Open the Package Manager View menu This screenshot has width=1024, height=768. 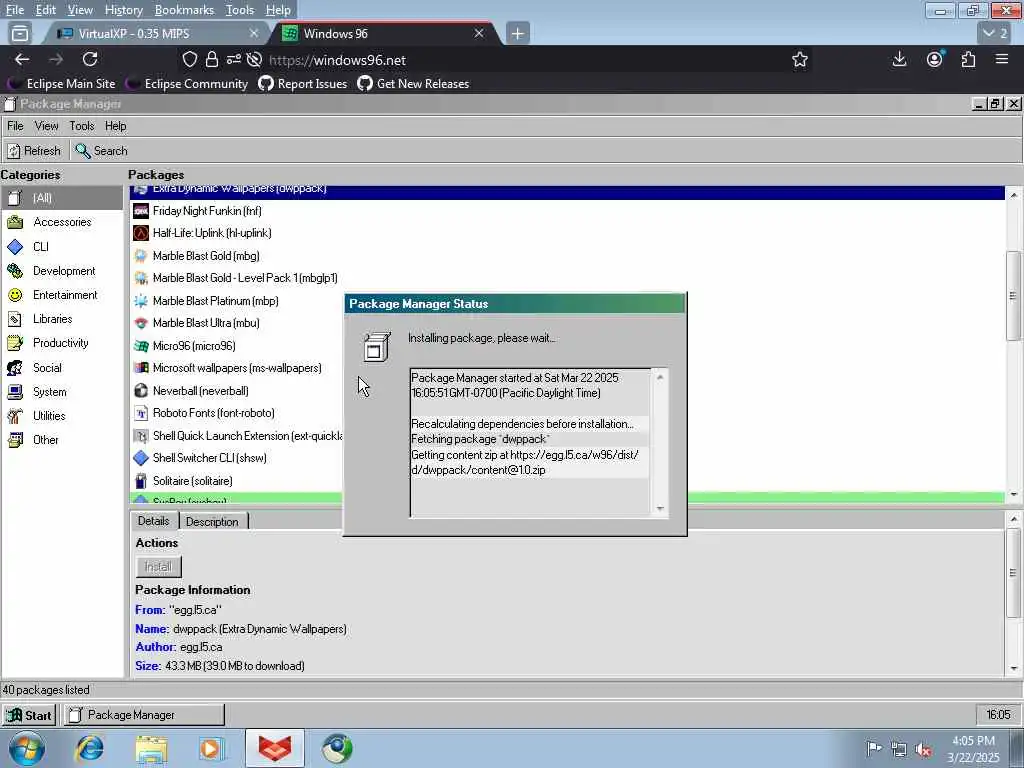[46, 126]
